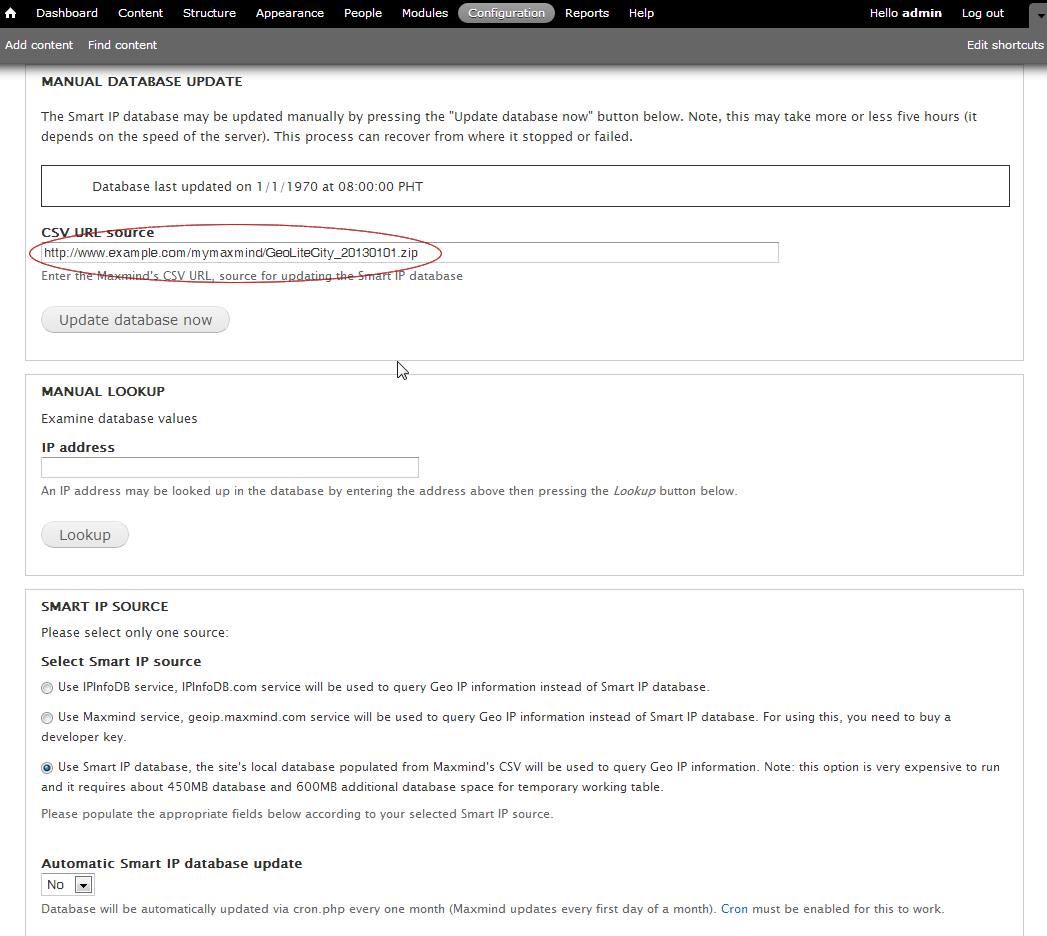Open the Structure admin menu
1047x936 pixels.
[x=209, y=13]
